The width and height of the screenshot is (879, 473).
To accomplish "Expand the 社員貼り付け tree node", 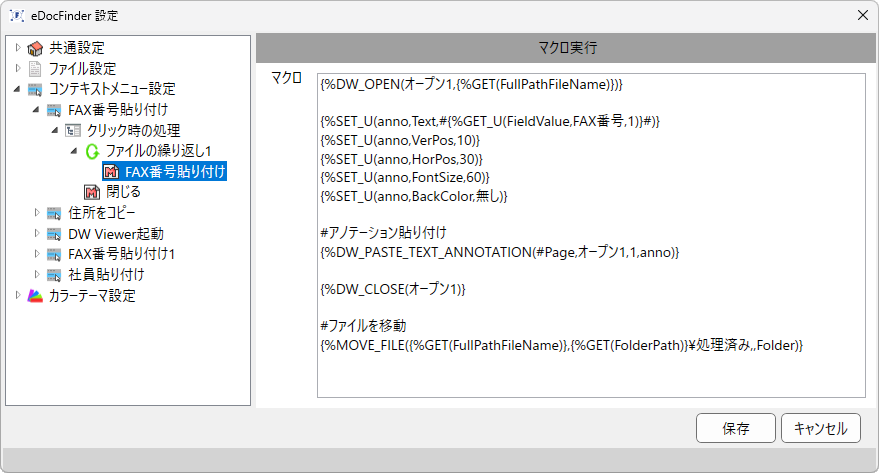I will tap(37, 274).
